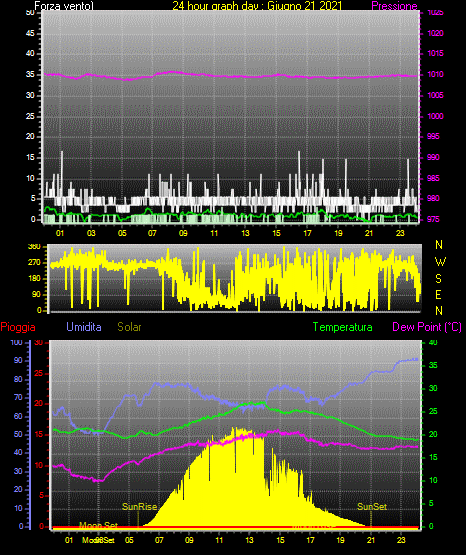Click the "24 hour graph day : Giugno 21 2021" title
Viewport: 466px width, 555px height.
(x=257, y=6)
